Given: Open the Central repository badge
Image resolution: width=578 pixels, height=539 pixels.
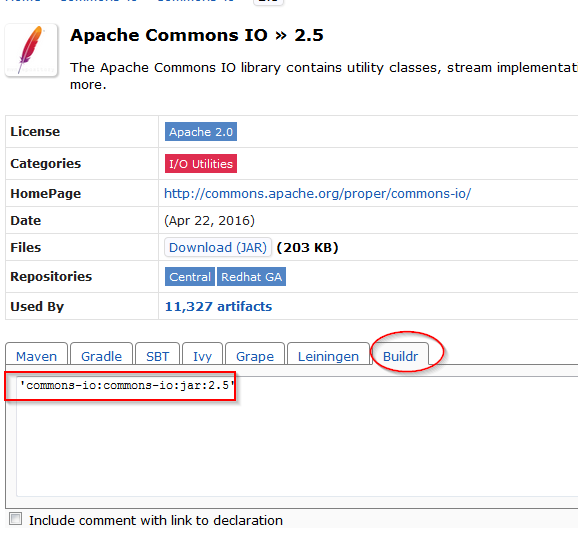Looking at the screenshot, I should click(190, 277).
